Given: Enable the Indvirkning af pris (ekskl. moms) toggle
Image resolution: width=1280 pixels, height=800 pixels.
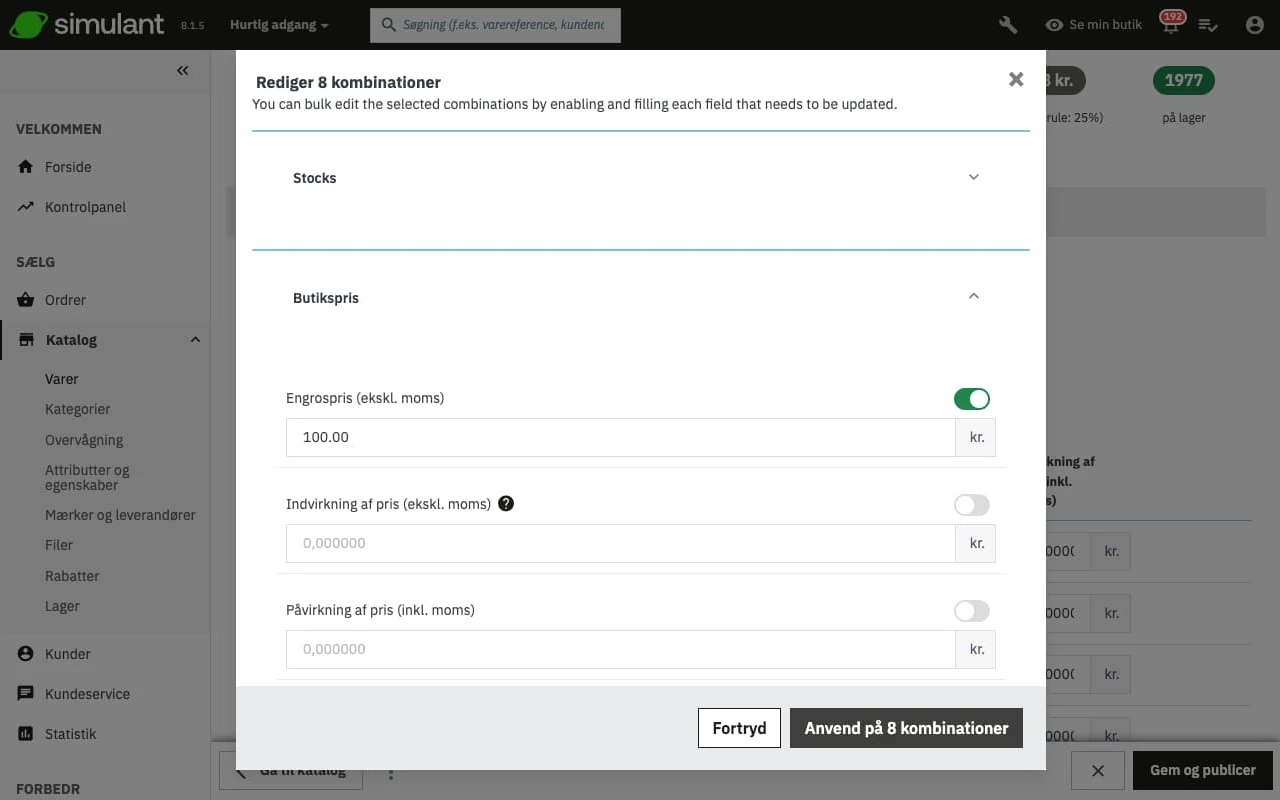Looking at the screenshot, I should 971,505.
